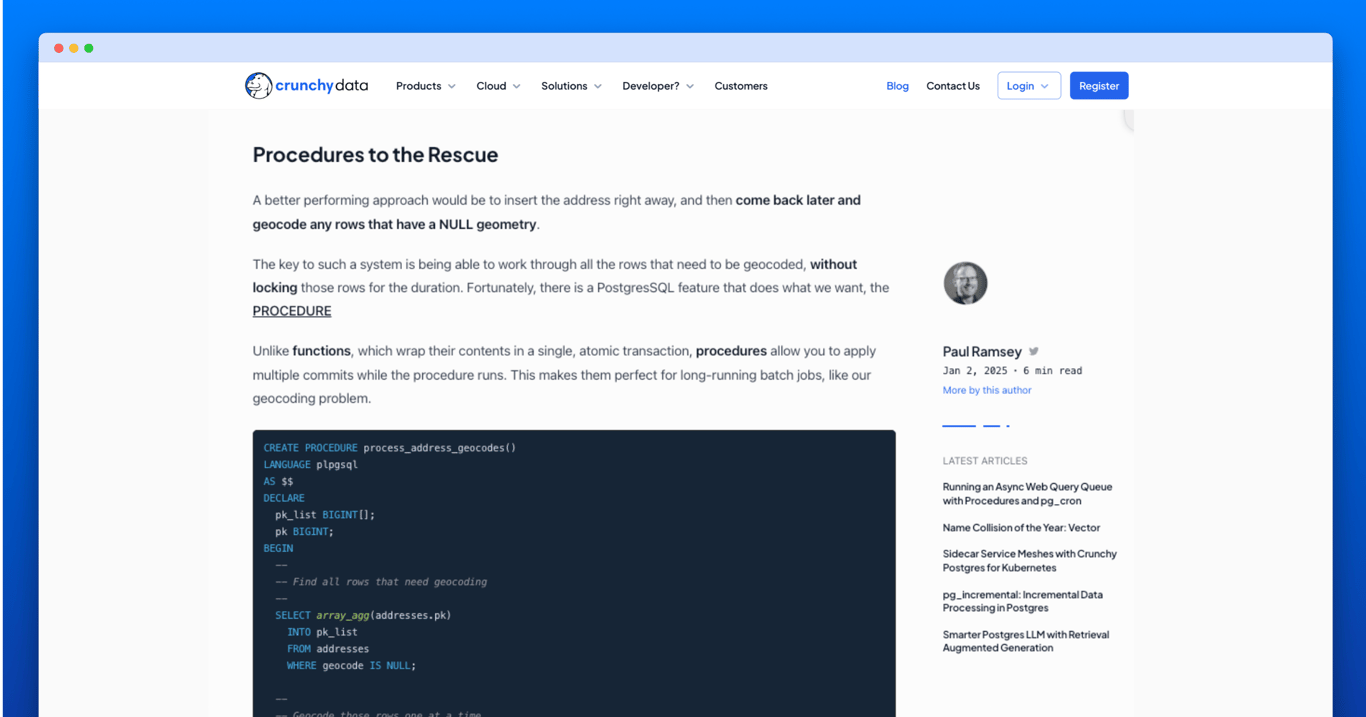1366x717 pixels.
Task: Open Name Collision of the Year: Vector article
Action: (1021, 527)
